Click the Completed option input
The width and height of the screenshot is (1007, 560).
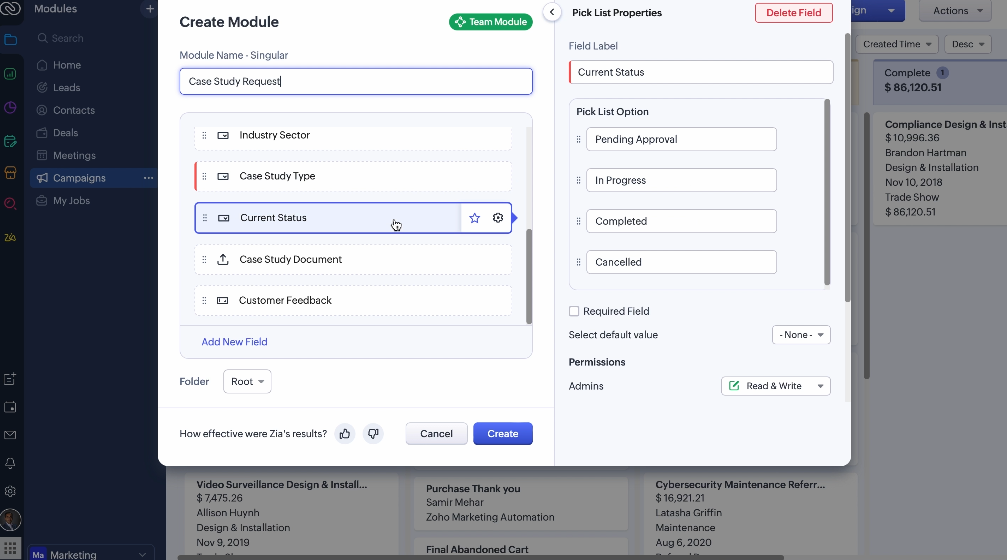point(681,221)
